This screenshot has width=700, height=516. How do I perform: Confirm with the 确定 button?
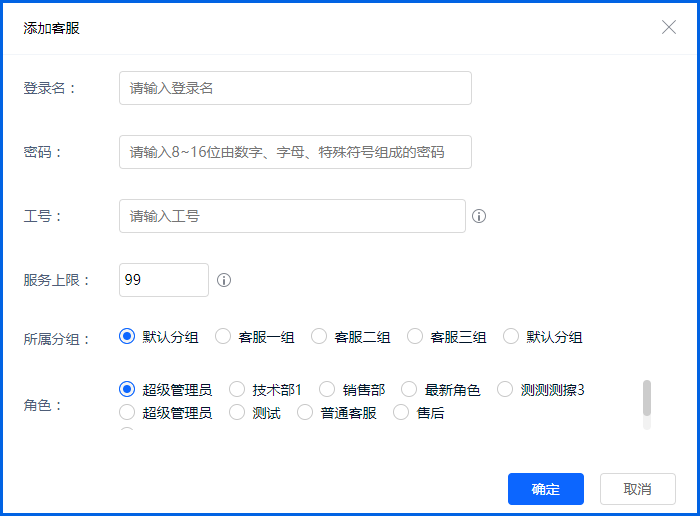pos(546,489)
